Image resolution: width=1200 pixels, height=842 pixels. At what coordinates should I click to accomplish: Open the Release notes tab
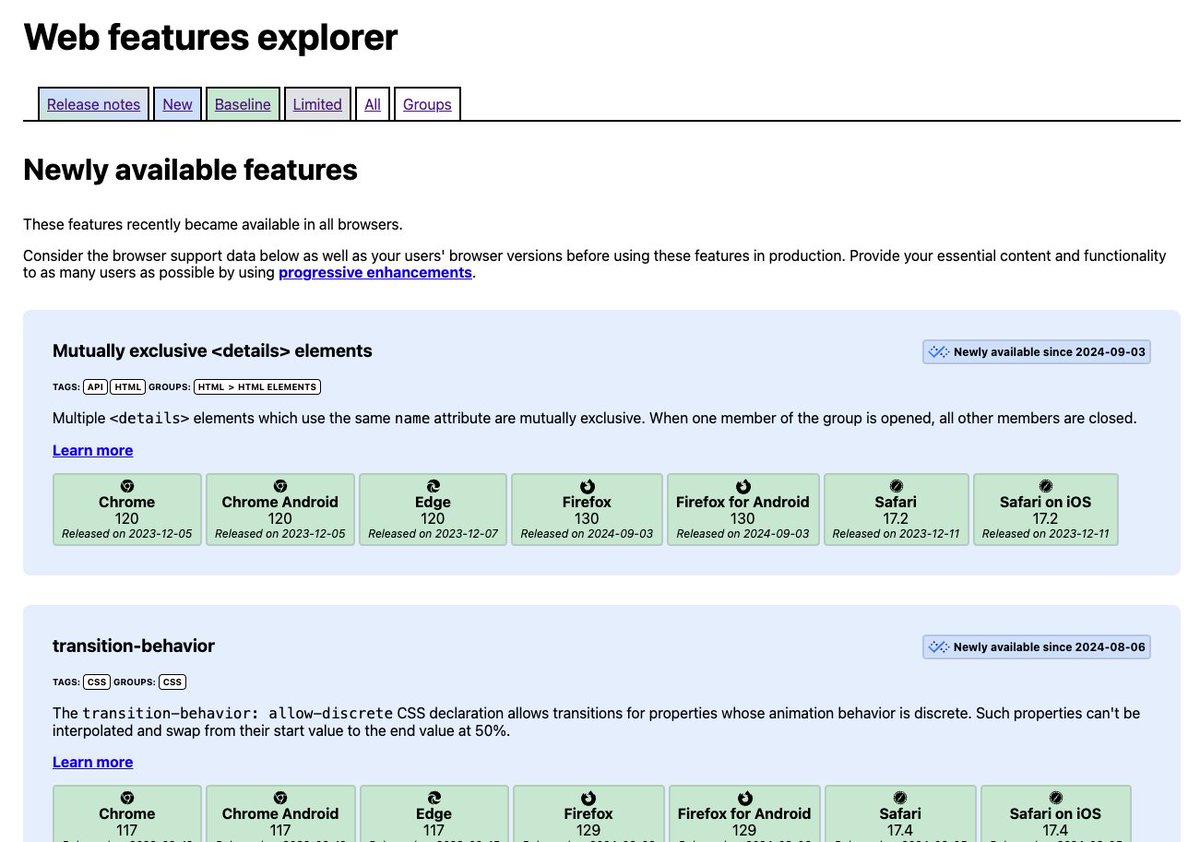94,104
